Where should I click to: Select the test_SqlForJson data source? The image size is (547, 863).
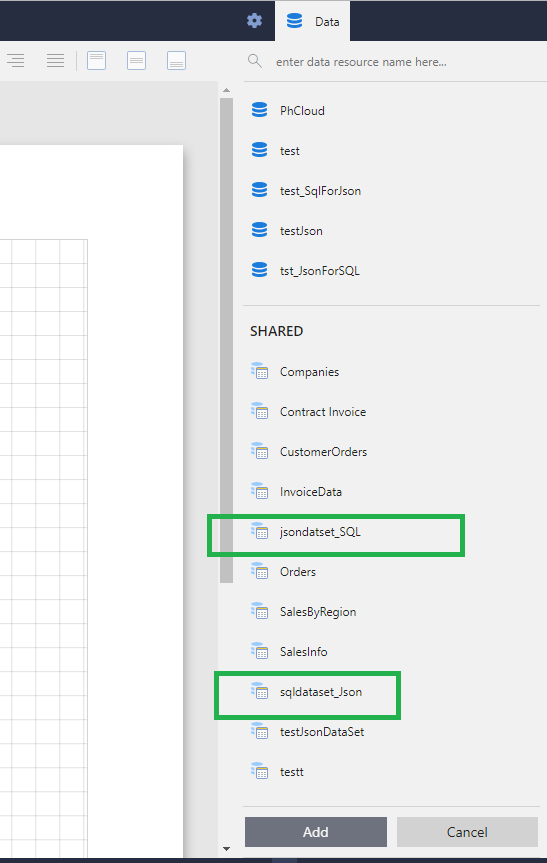320,191
